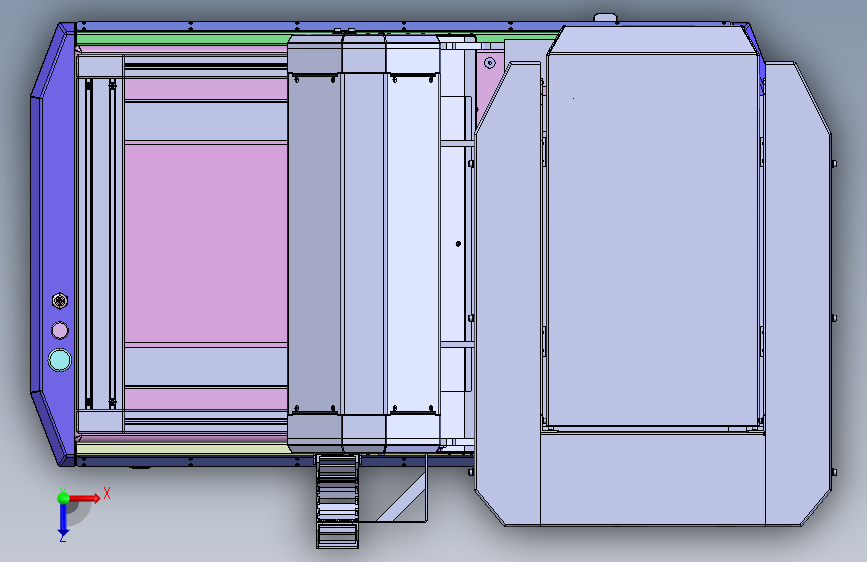Screen dimensions: 867x562
Task: Select the right angled side panel of enclosure
Action: tap(797, 293)
